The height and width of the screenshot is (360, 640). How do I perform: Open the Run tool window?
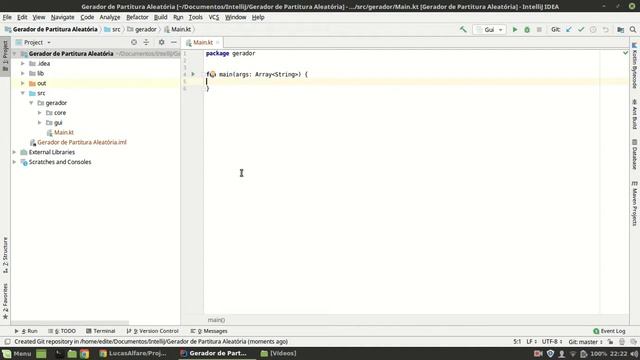[26, 331]
